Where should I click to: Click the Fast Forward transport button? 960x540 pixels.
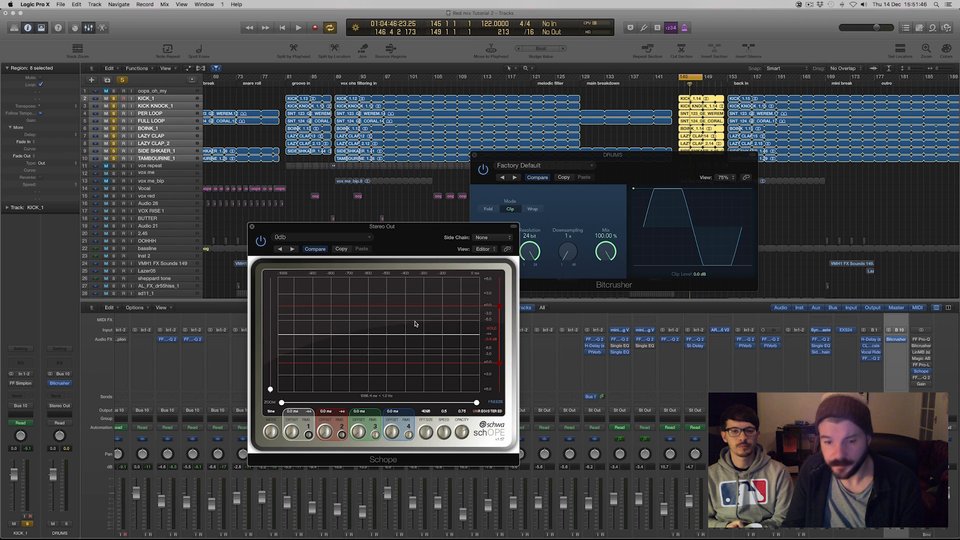(266, 28)
